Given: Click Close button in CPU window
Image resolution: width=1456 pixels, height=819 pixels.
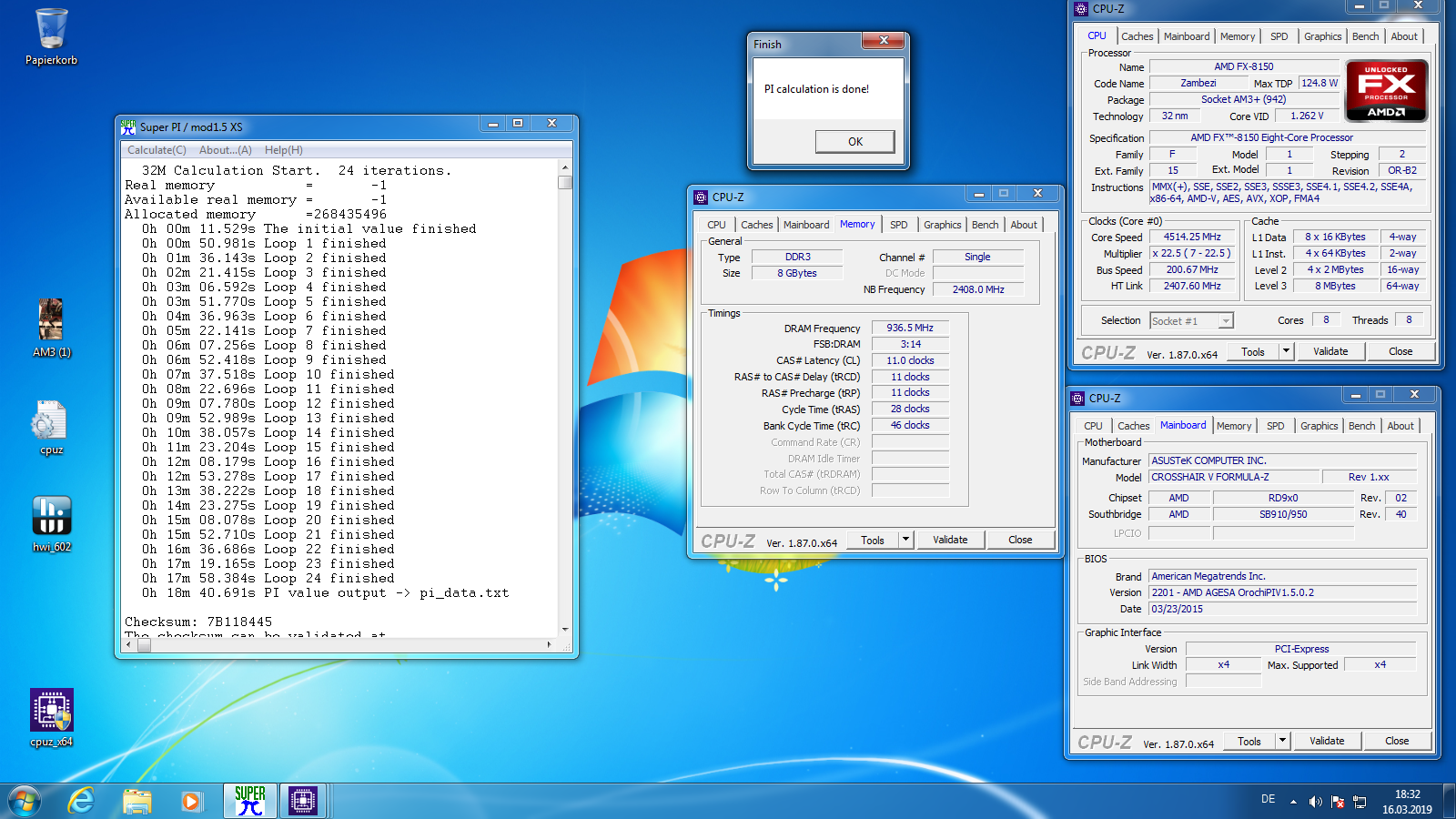Looking at the screenshot, I should [1400, 351].
